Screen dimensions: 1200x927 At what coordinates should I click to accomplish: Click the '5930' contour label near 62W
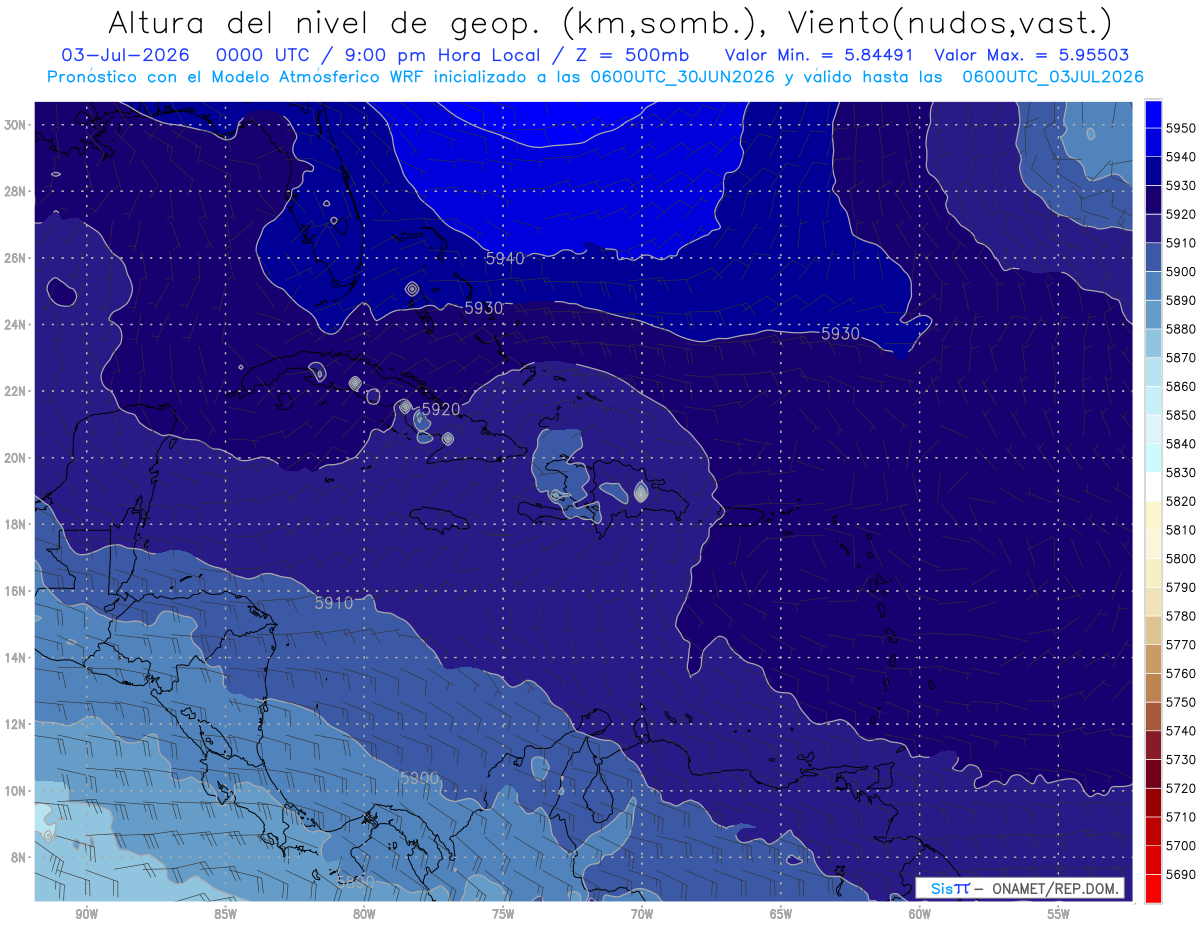[x=840, y=333]
